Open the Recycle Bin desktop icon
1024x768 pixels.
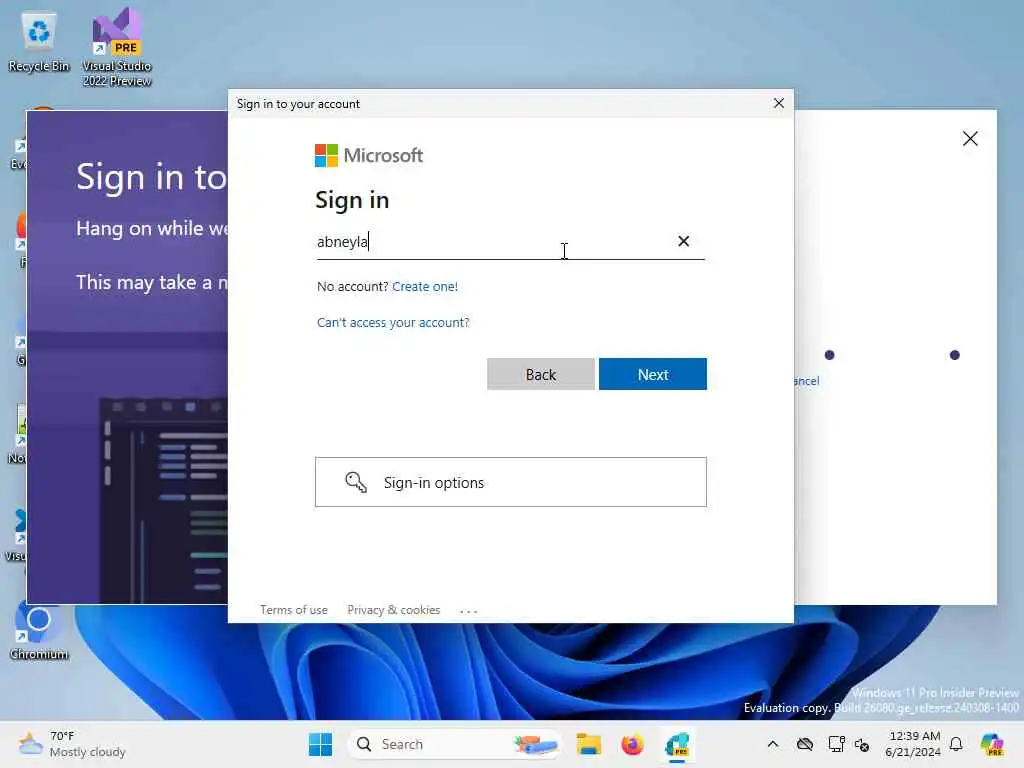pyautogui.click(x=39, y=42)
